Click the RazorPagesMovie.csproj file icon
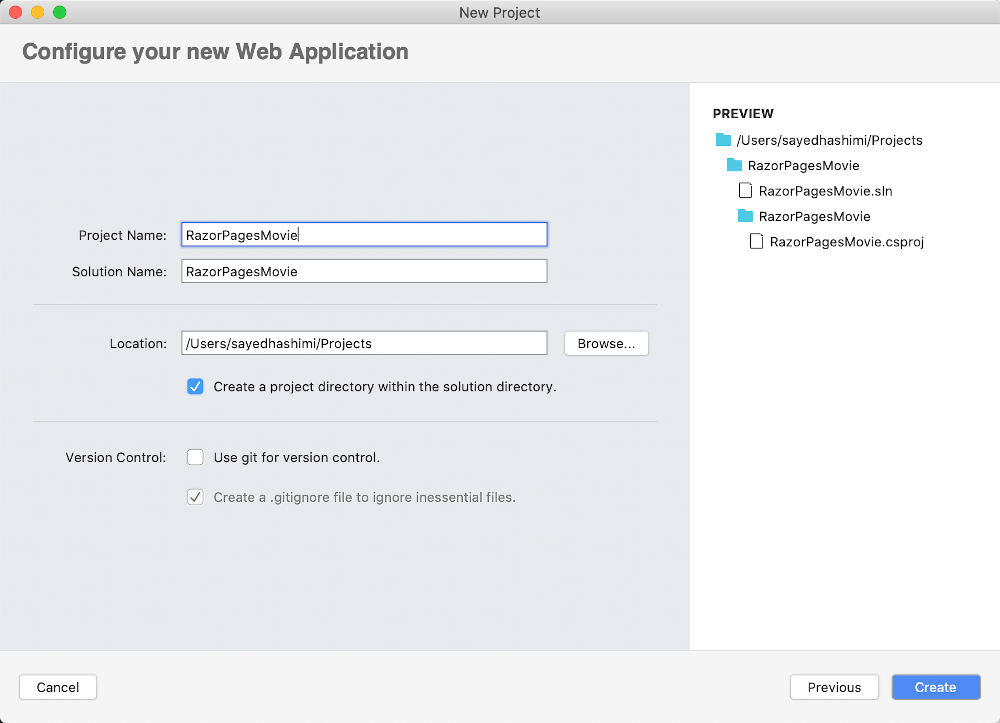Image resolution: width=1000 pixels, height=723 pixels. (x=757, y=241)
